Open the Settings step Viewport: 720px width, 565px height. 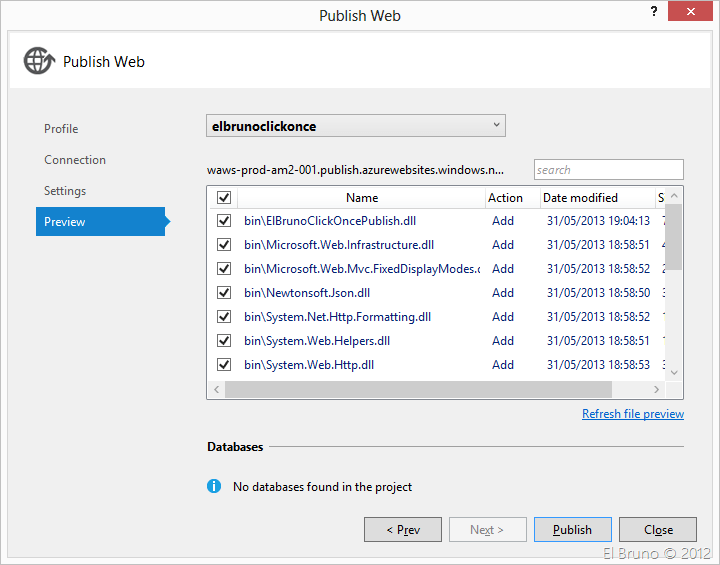[65, 191]
